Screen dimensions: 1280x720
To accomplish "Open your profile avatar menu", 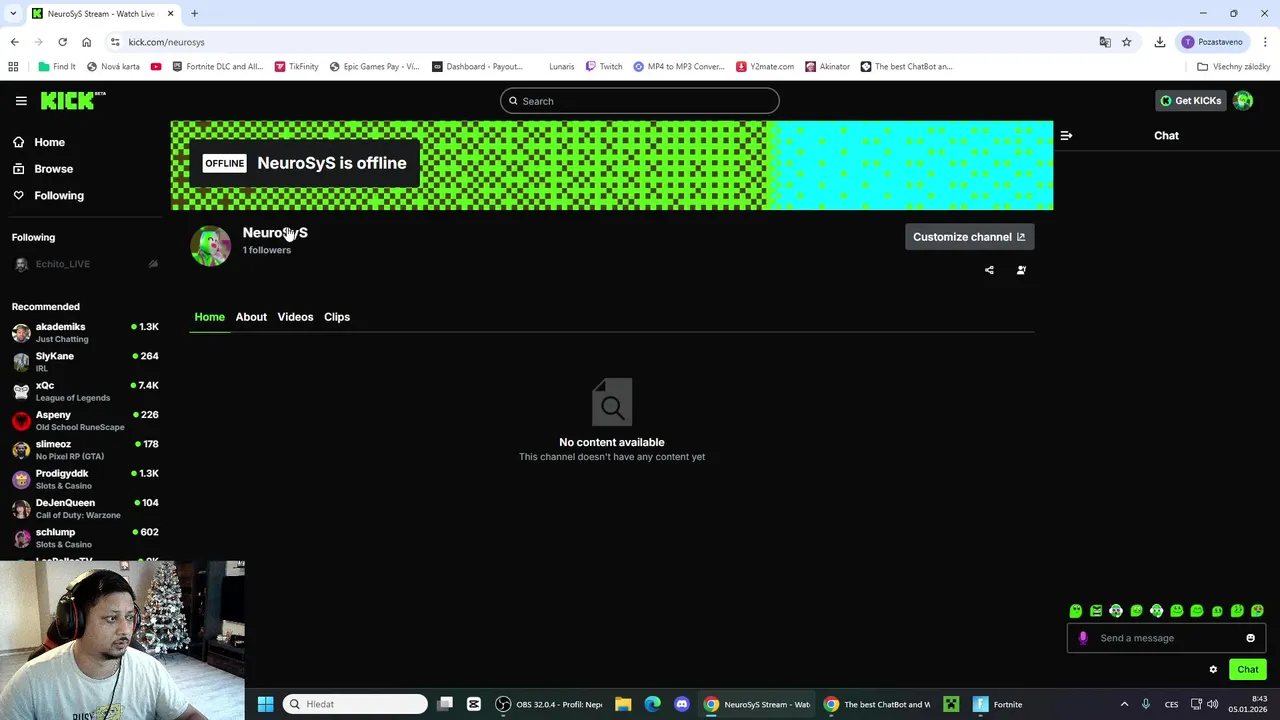I will coord(1243,100).
